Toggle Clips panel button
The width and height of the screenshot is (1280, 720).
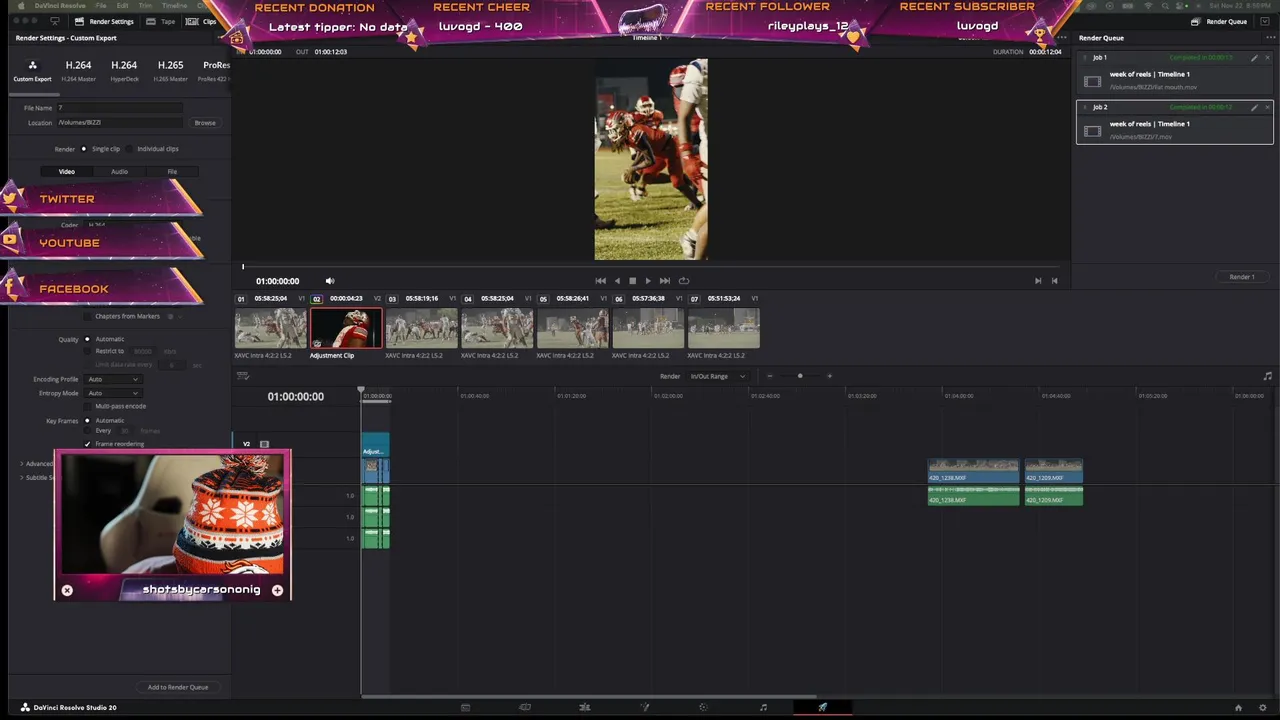tap(201, 21)
